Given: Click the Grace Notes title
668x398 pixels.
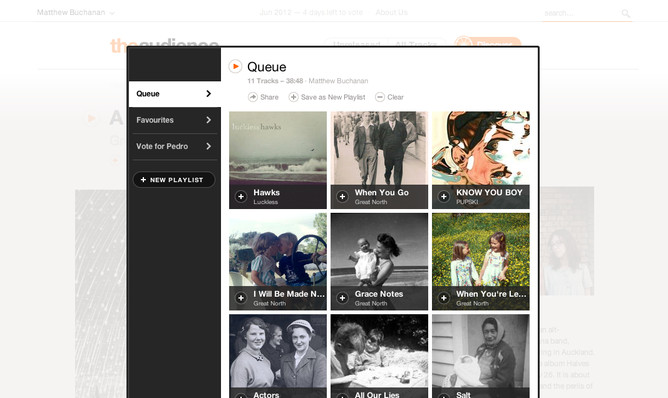Looking at the screenshot, I should point(379,294).
